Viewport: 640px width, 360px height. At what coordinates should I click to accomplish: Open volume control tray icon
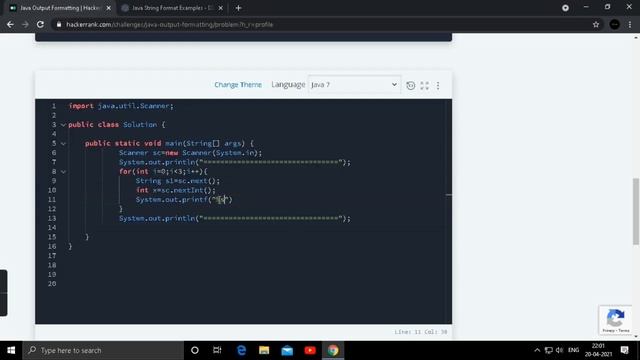(x=560, y=350)
